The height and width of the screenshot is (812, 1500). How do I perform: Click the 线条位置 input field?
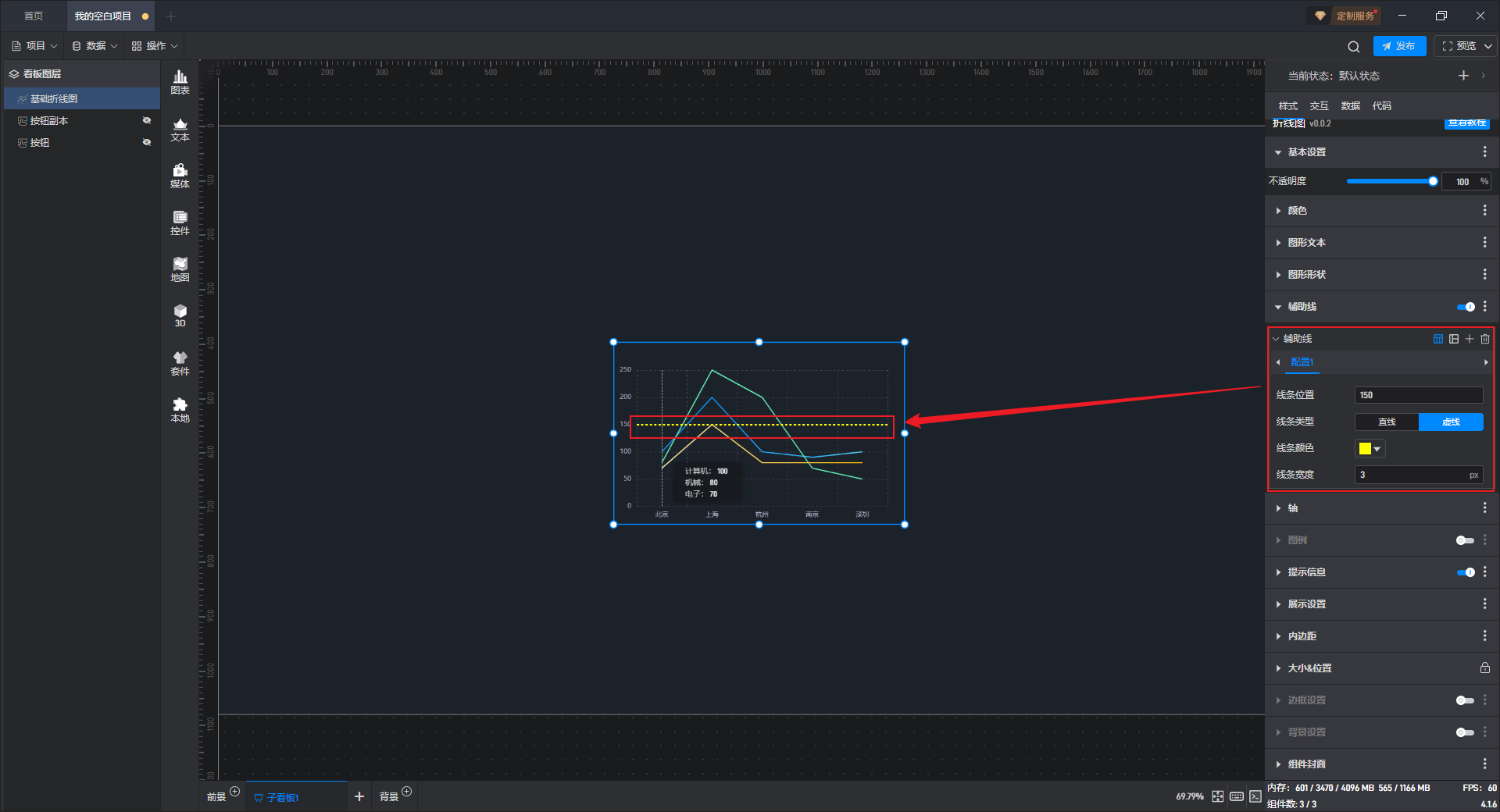coord(1419,395)
